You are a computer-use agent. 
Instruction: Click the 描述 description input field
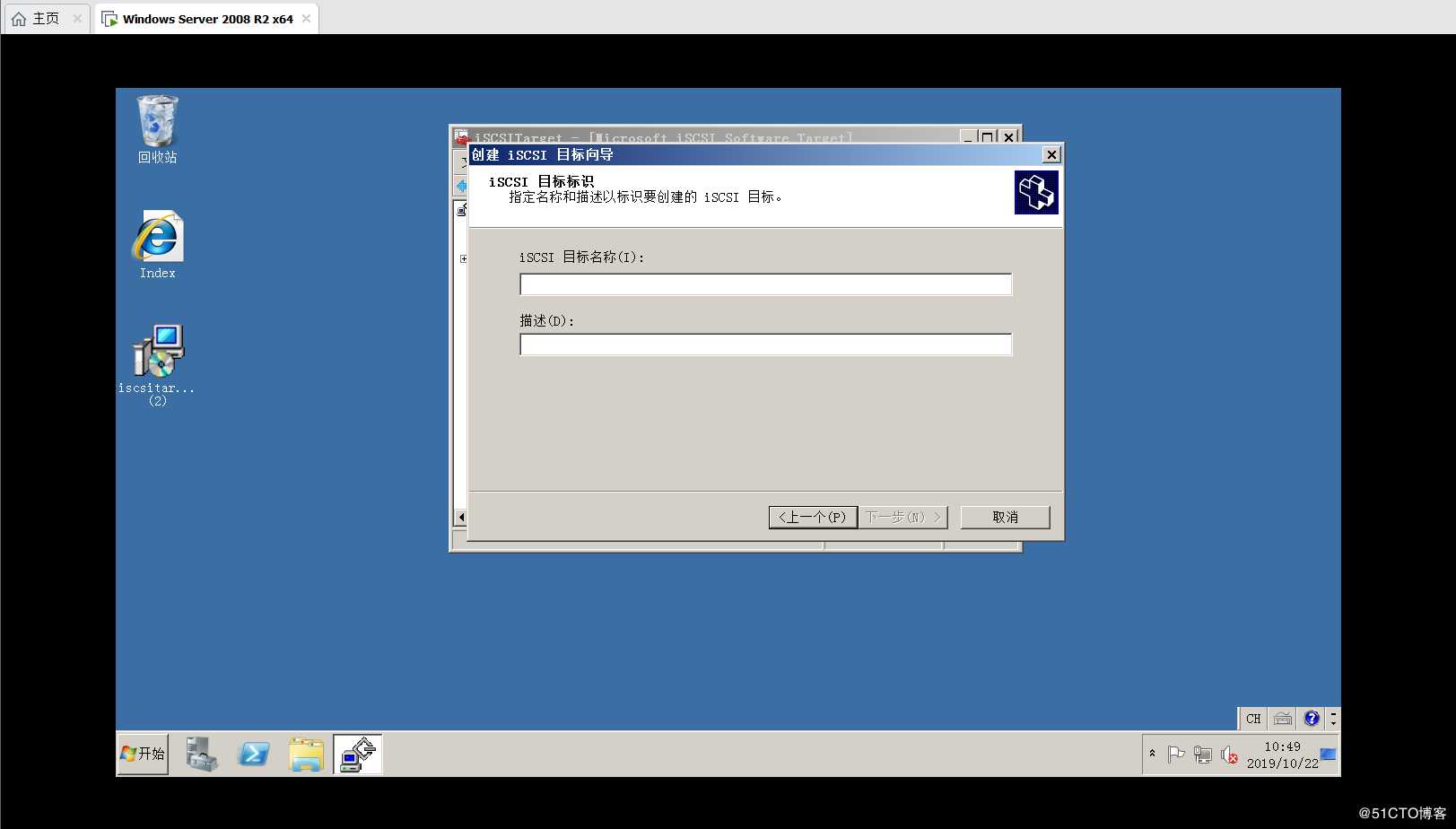tap(766, 345)
